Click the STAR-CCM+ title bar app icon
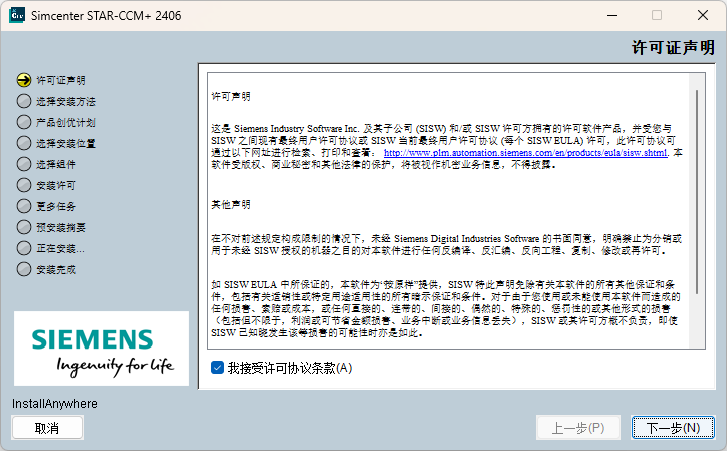This screenshot has width=727, height=451. (x=17, y=15)
